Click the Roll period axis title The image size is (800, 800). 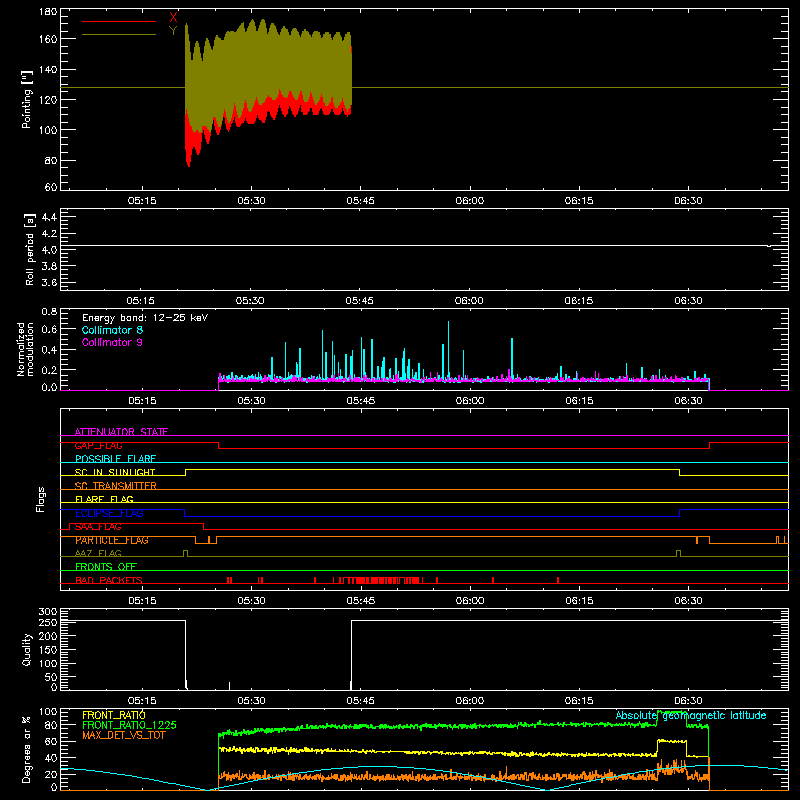[x=30, y=250]
